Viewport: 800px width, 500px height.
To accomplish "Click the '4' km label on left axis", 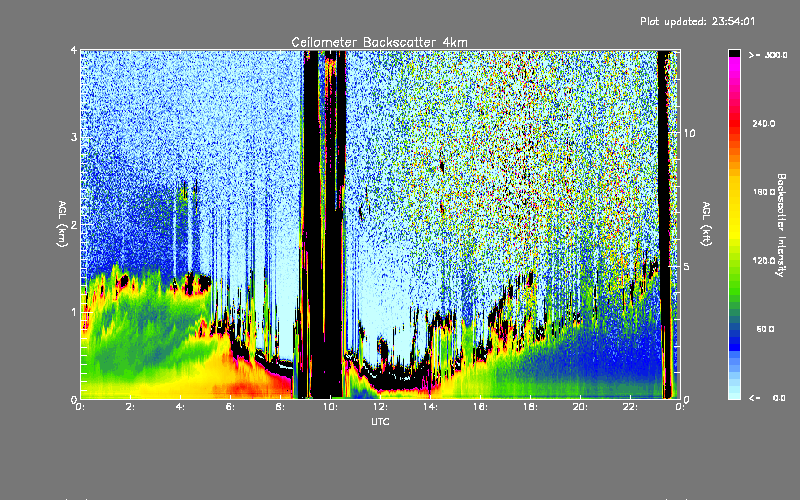I will pyautogui.click(x=74, y=50).
